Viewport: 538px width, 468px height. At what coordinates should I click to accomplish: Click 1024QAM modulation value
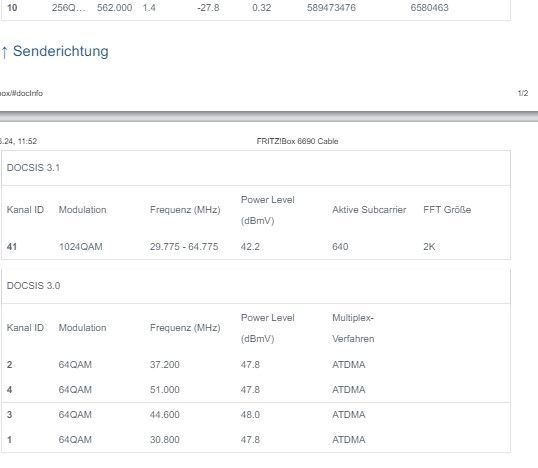[81, 247]
